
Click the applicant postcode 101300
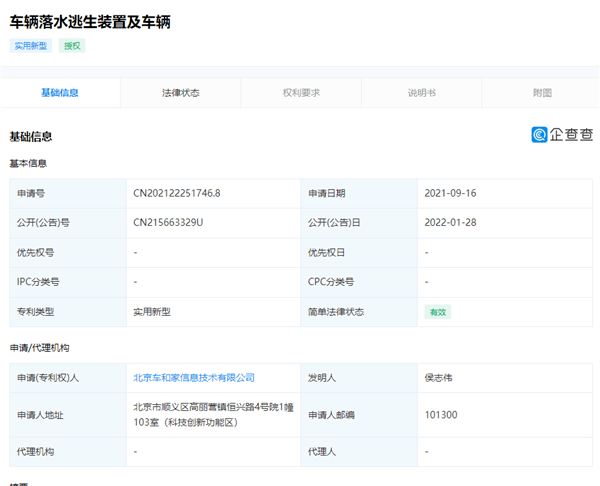pos(441,415)
